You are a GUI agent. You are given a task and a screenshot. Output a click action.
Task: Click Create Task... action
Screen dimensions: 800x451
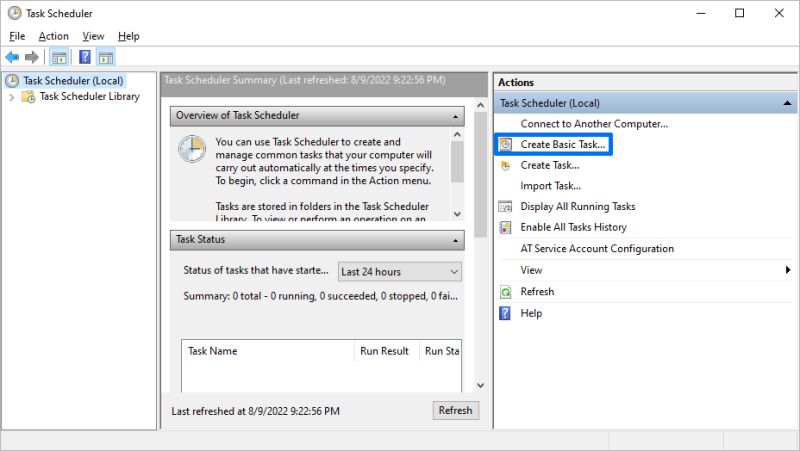click(549, 165)
